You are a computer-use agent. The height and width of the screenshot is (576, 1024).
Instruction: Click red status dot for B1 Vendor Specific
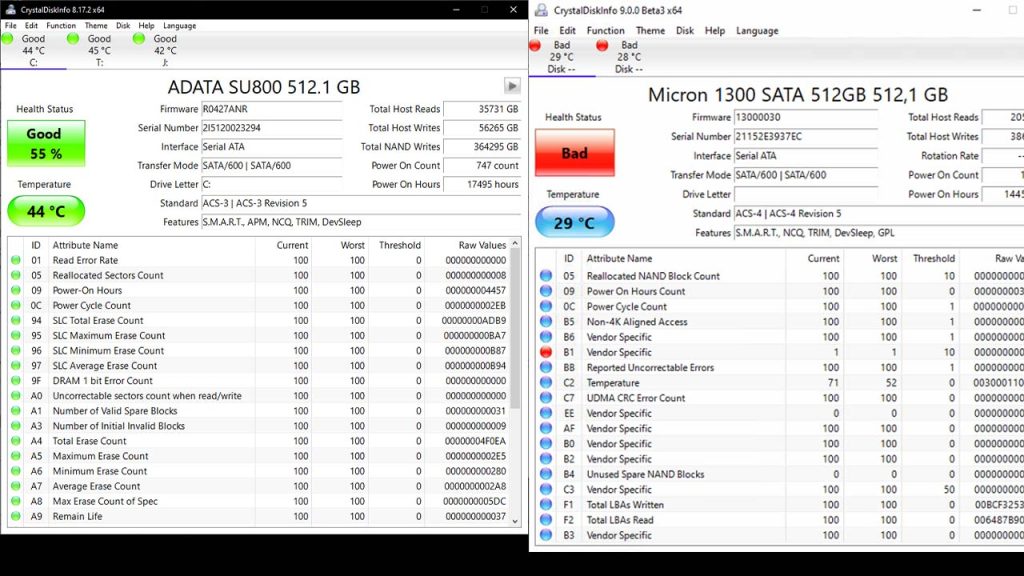click(x=546, y=352)
